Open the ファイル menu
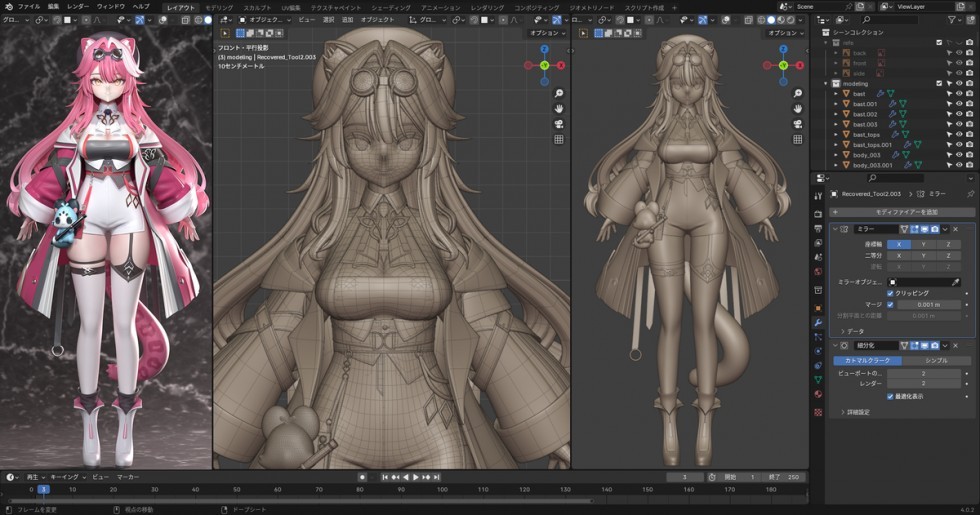 coord(29,6)
